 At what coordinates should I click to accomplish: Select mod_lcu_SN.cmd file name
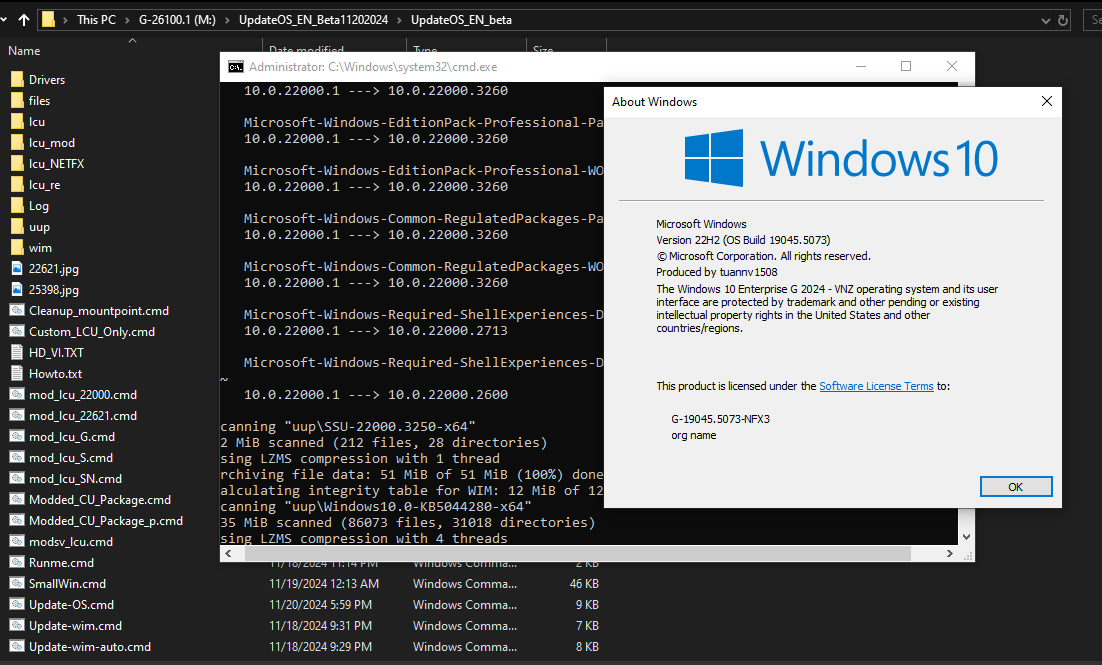[x=75, y=479]
